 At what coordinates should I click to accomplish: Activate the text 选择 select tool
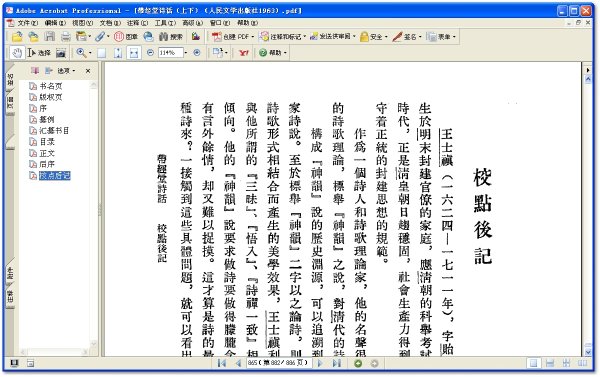[39, 52]
